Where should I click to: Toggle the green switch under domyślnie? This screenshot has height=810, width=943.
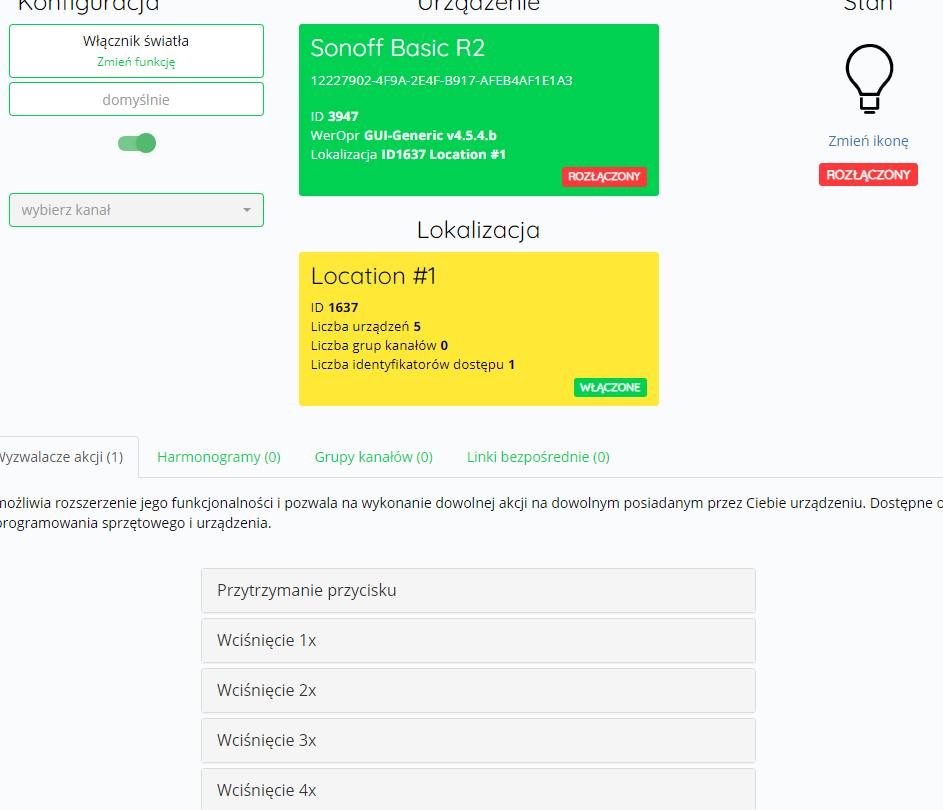(137, 143)
